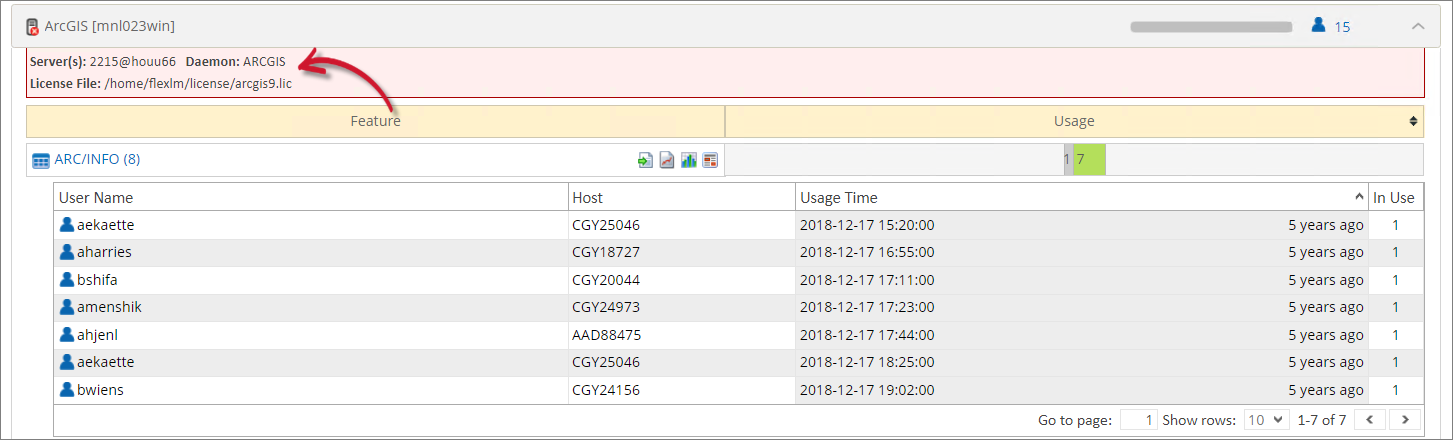
Task: Click the ArcGIS usage progress bar in header
Action: click(x=1212, y=26)
